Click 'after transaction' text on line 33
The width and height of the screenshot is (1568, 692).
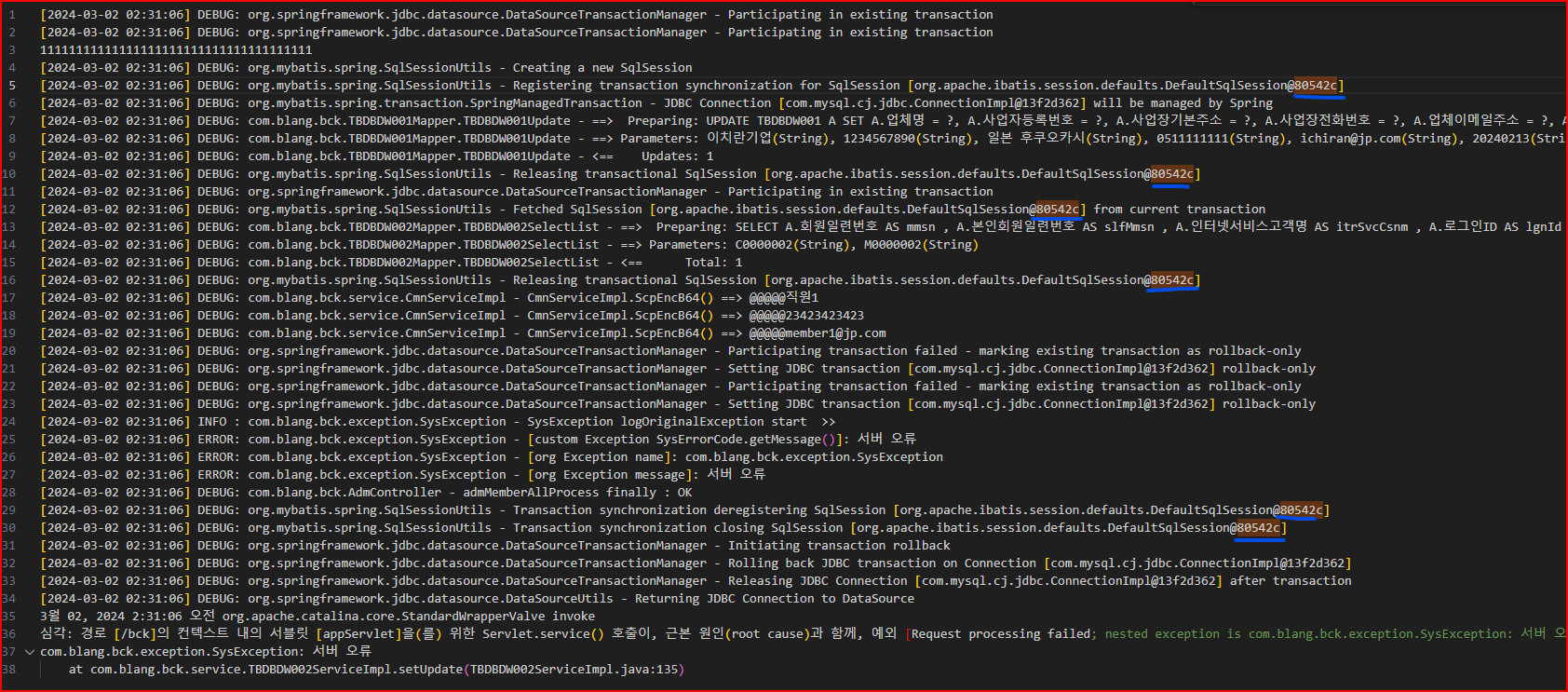(x=1291, y=581)
